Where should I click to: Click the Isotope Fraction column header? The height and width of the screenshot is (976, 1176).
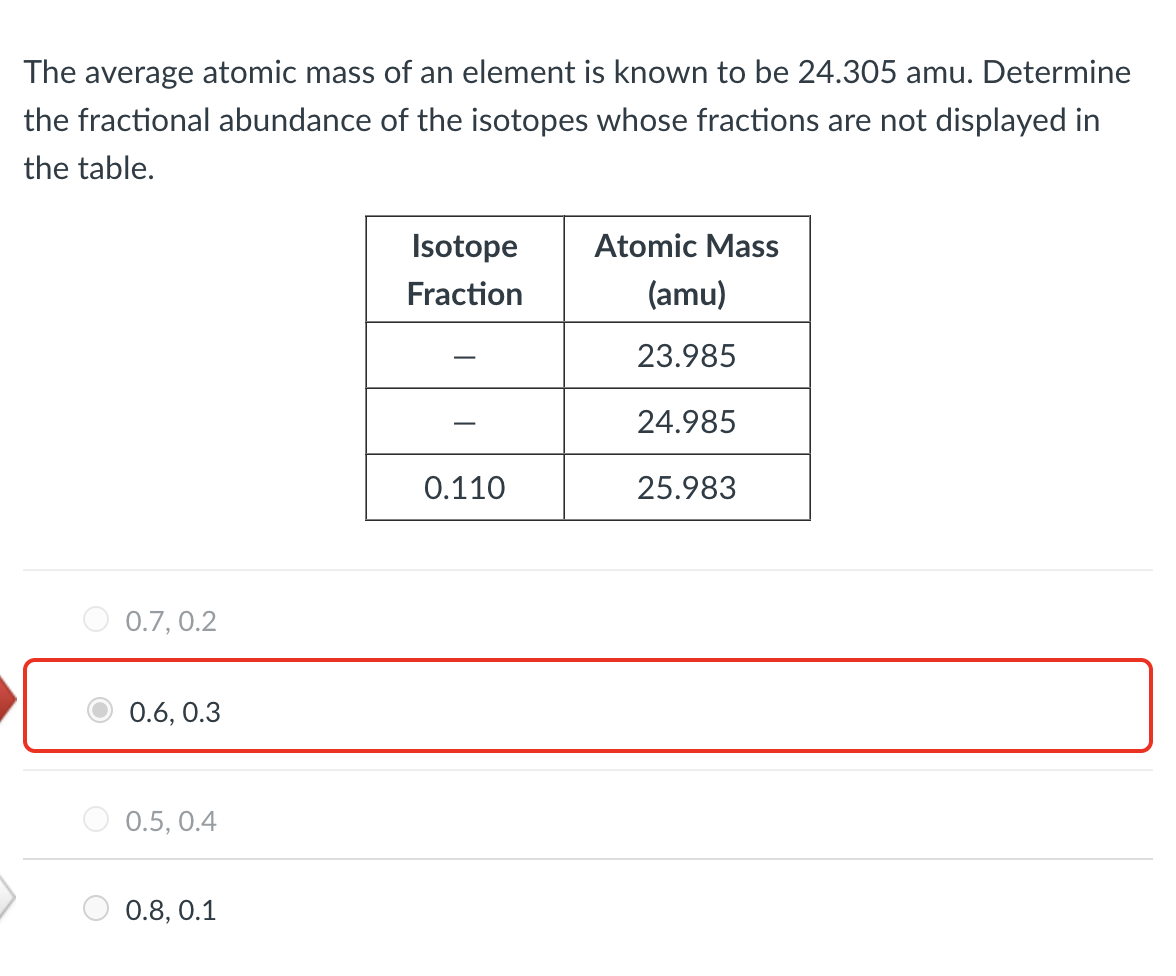pos(464,269)
